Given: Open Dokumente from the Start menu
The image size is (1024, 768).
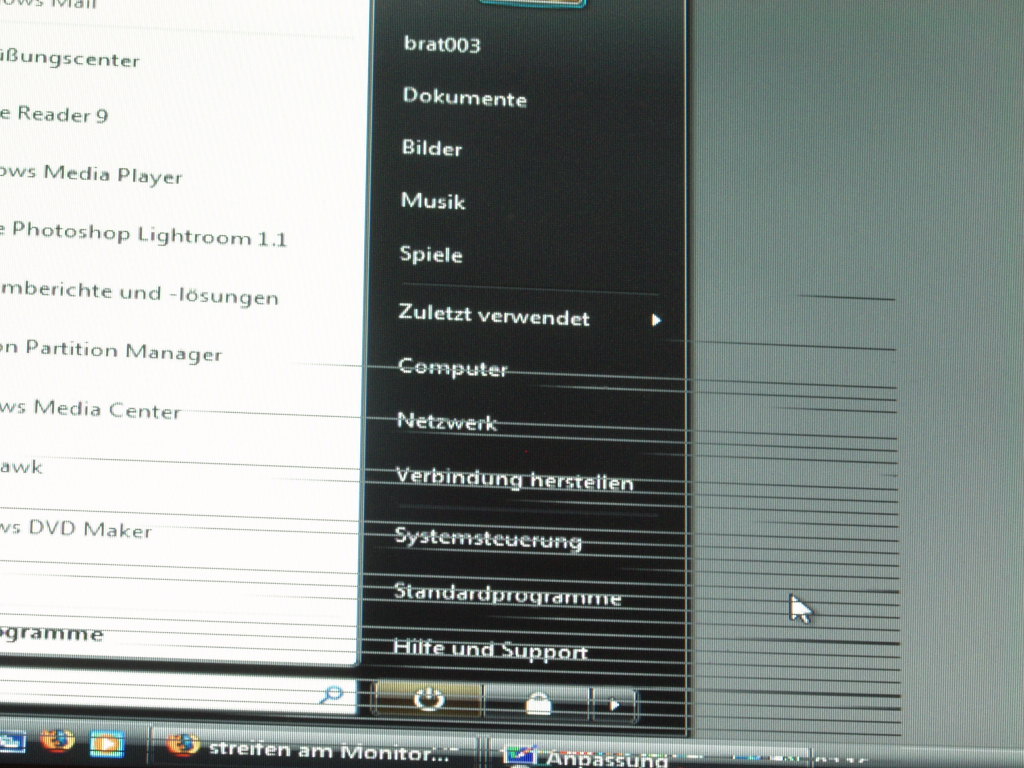Looking at the screenshot, I should pos(465,97).
